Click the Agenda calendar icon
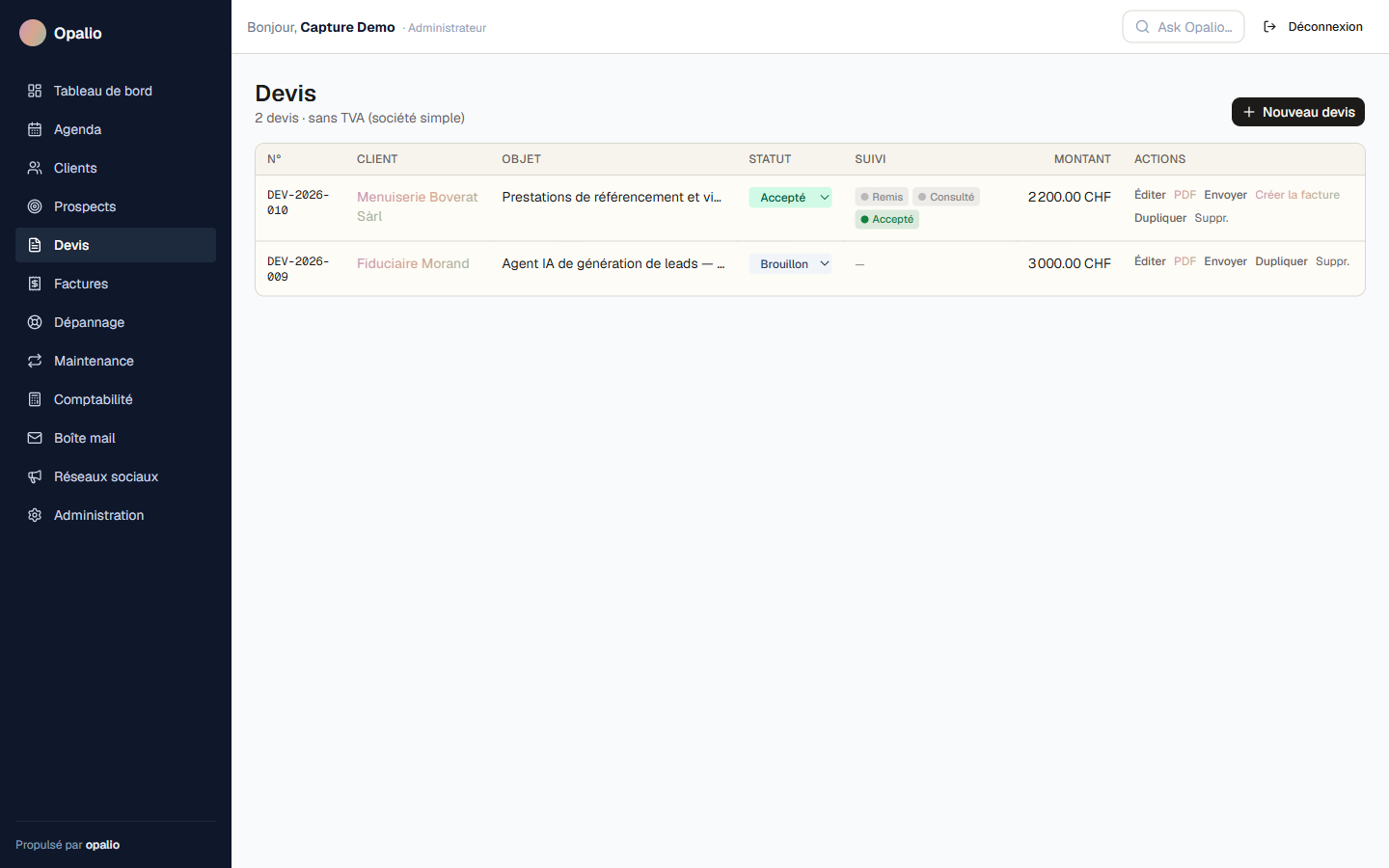The width and height of the screenshot is (1389, 868). 35,129
